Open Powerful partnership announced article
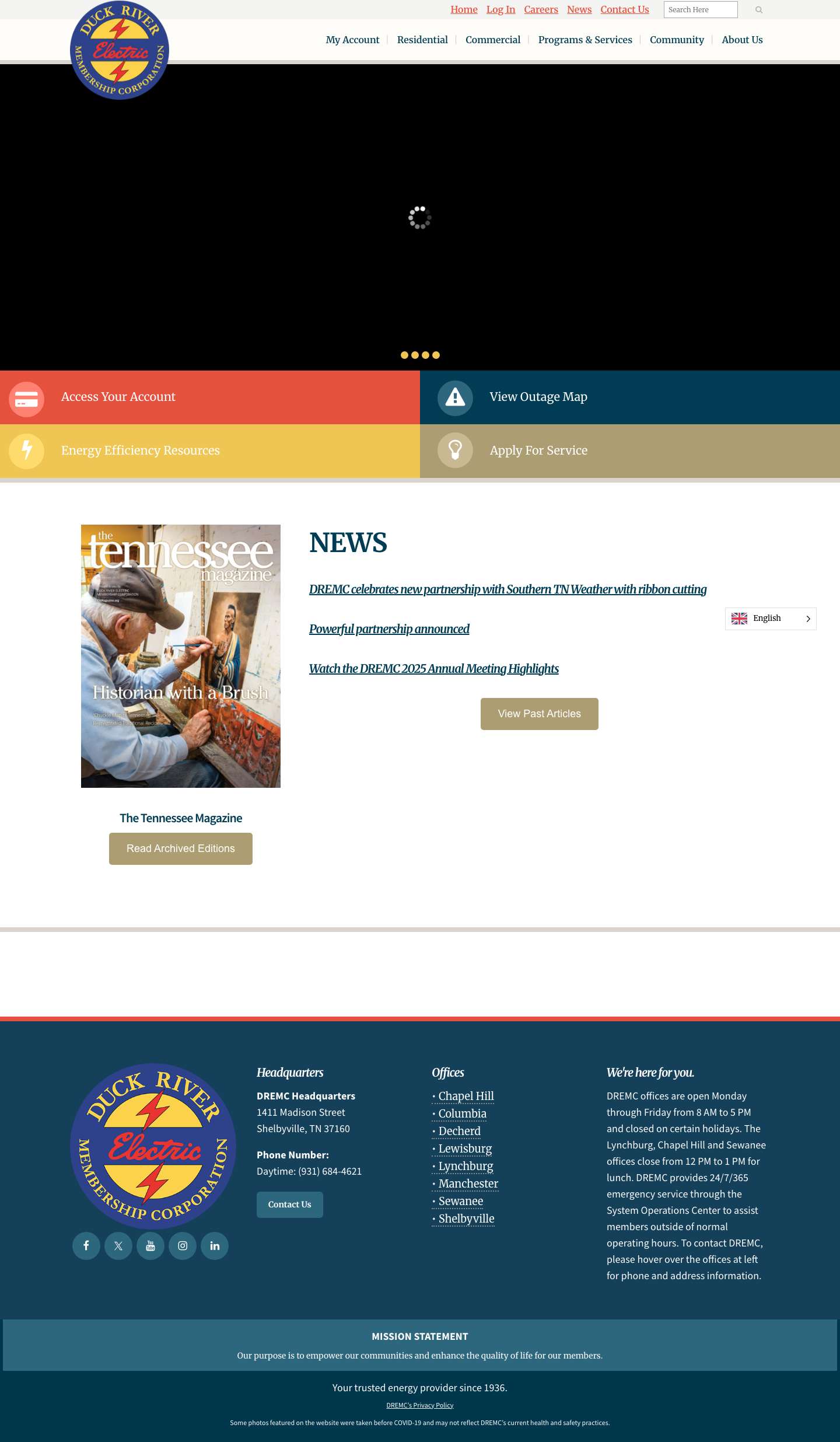 click(389, 629)
